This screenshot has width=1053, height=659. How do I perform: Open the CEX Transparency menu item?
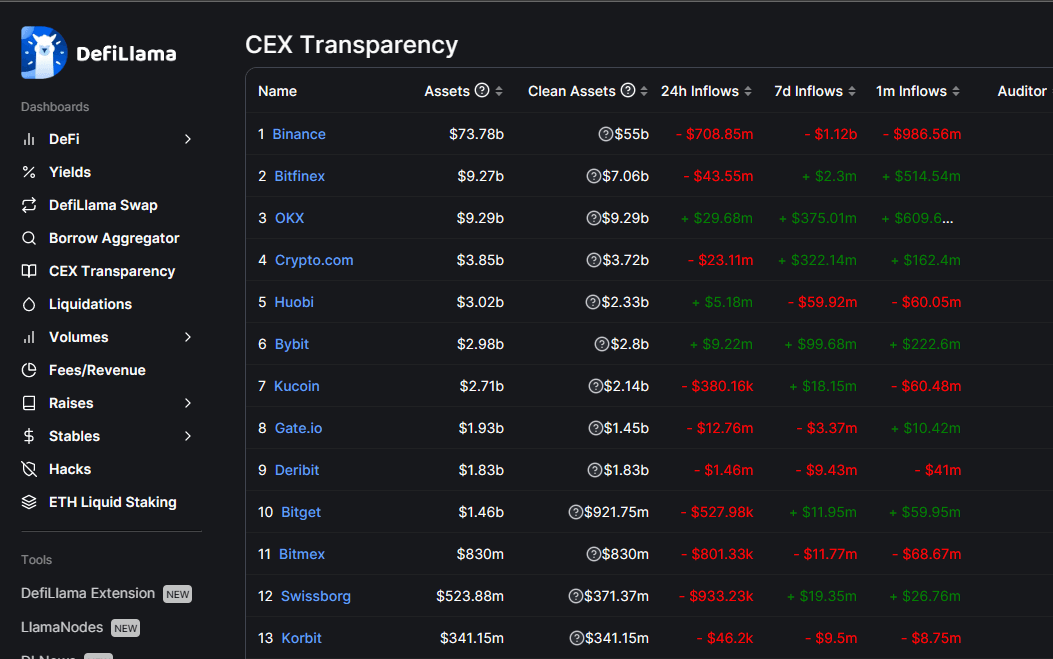pos(111,271)
